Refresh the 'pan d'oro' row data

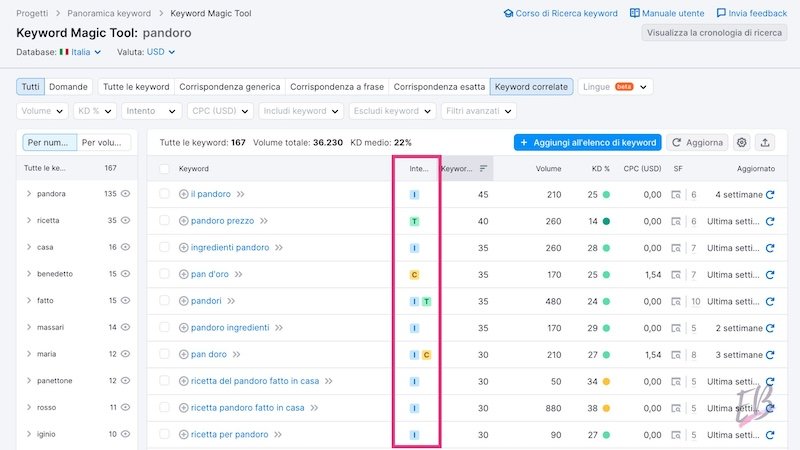[x=770, y=274]
